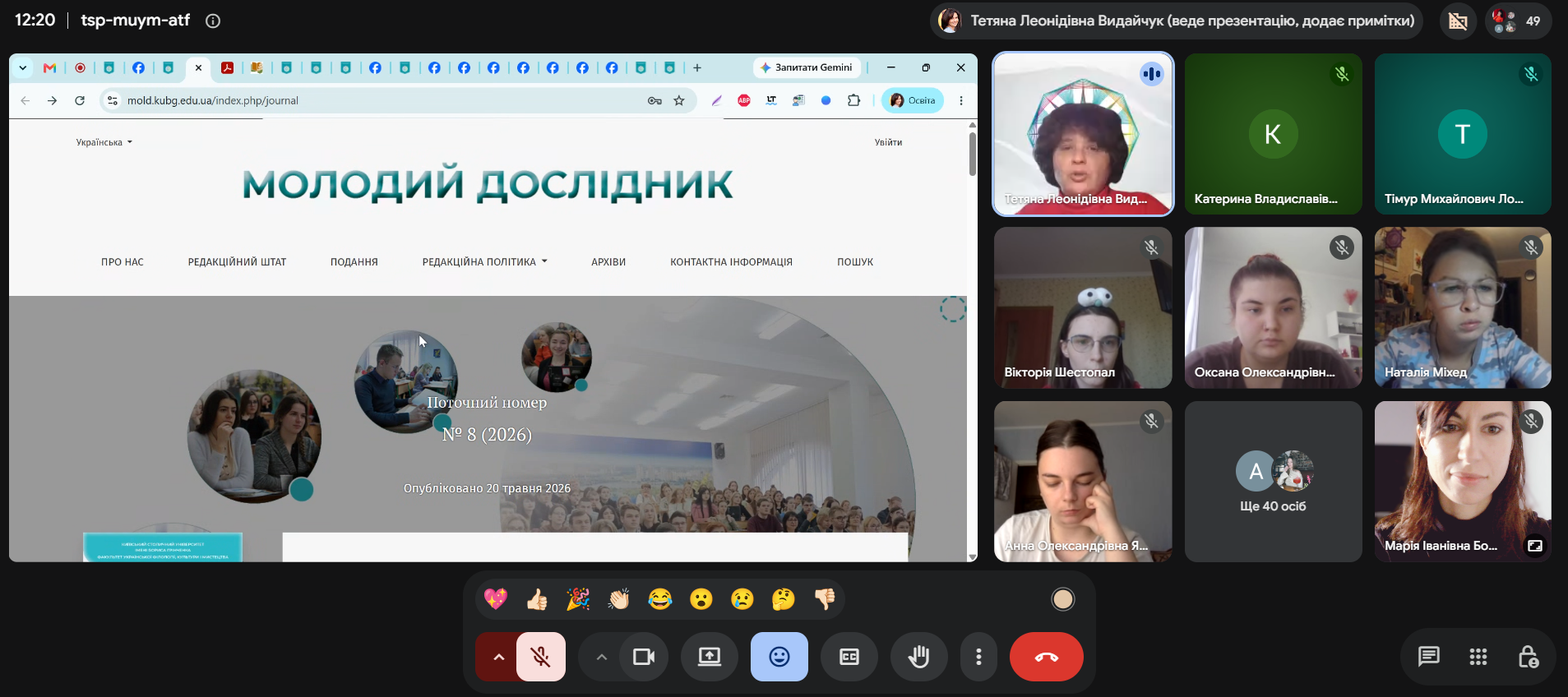
Task: Unmute the microphone button
Action: click(541, 657)
